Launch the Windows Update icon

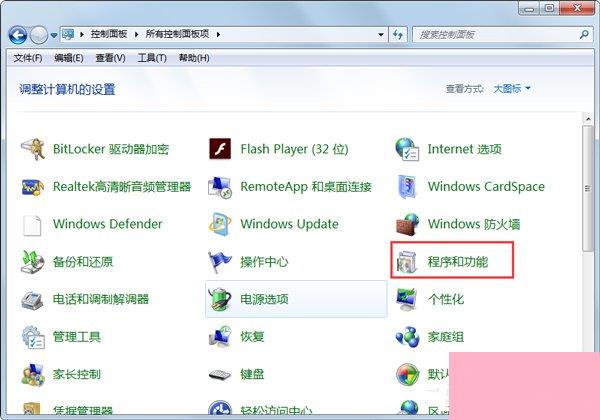pyautogui.click(x=220, y=224)
